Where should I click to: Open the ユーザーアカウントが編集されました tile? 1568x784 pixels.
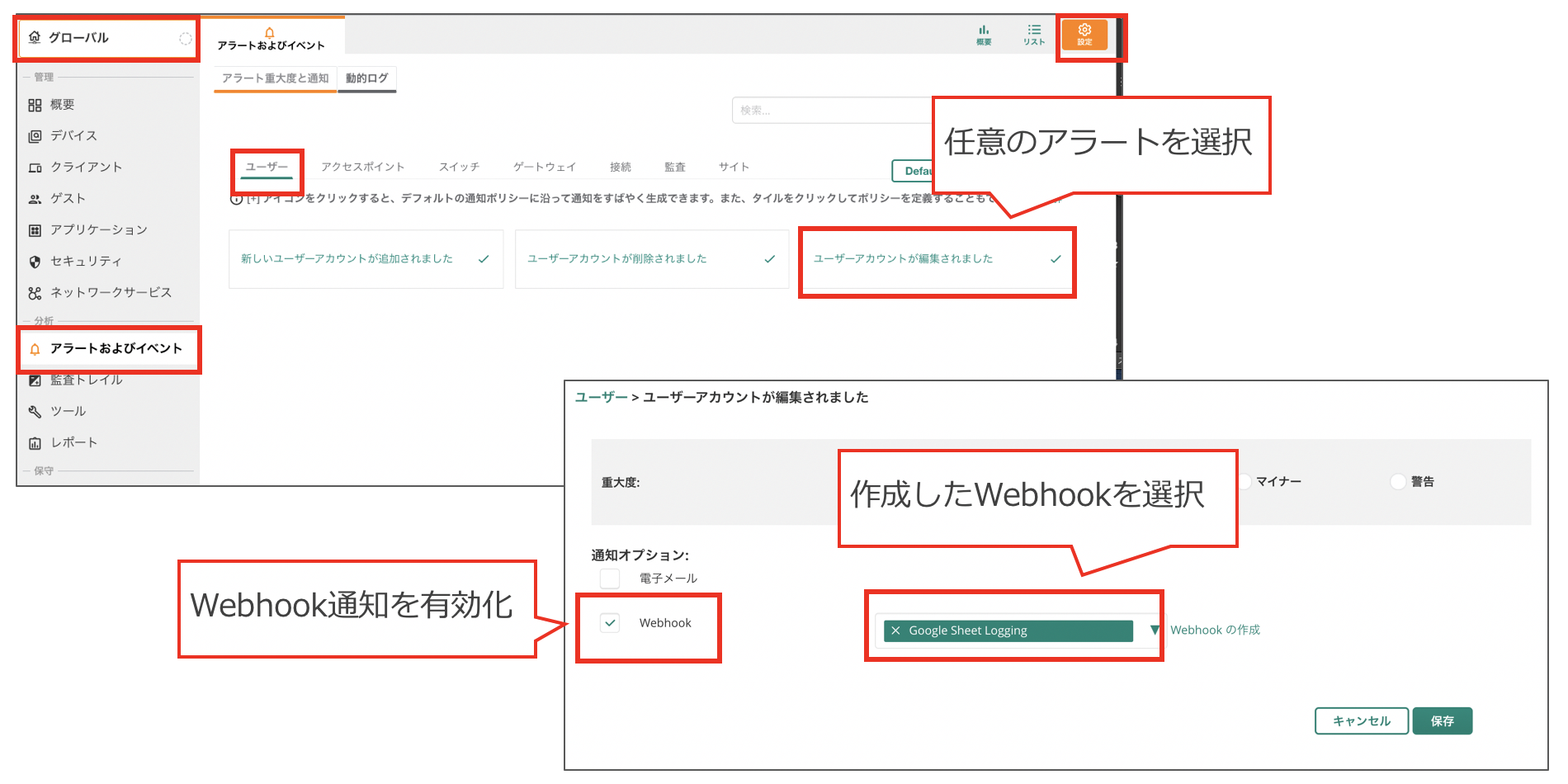937,259
